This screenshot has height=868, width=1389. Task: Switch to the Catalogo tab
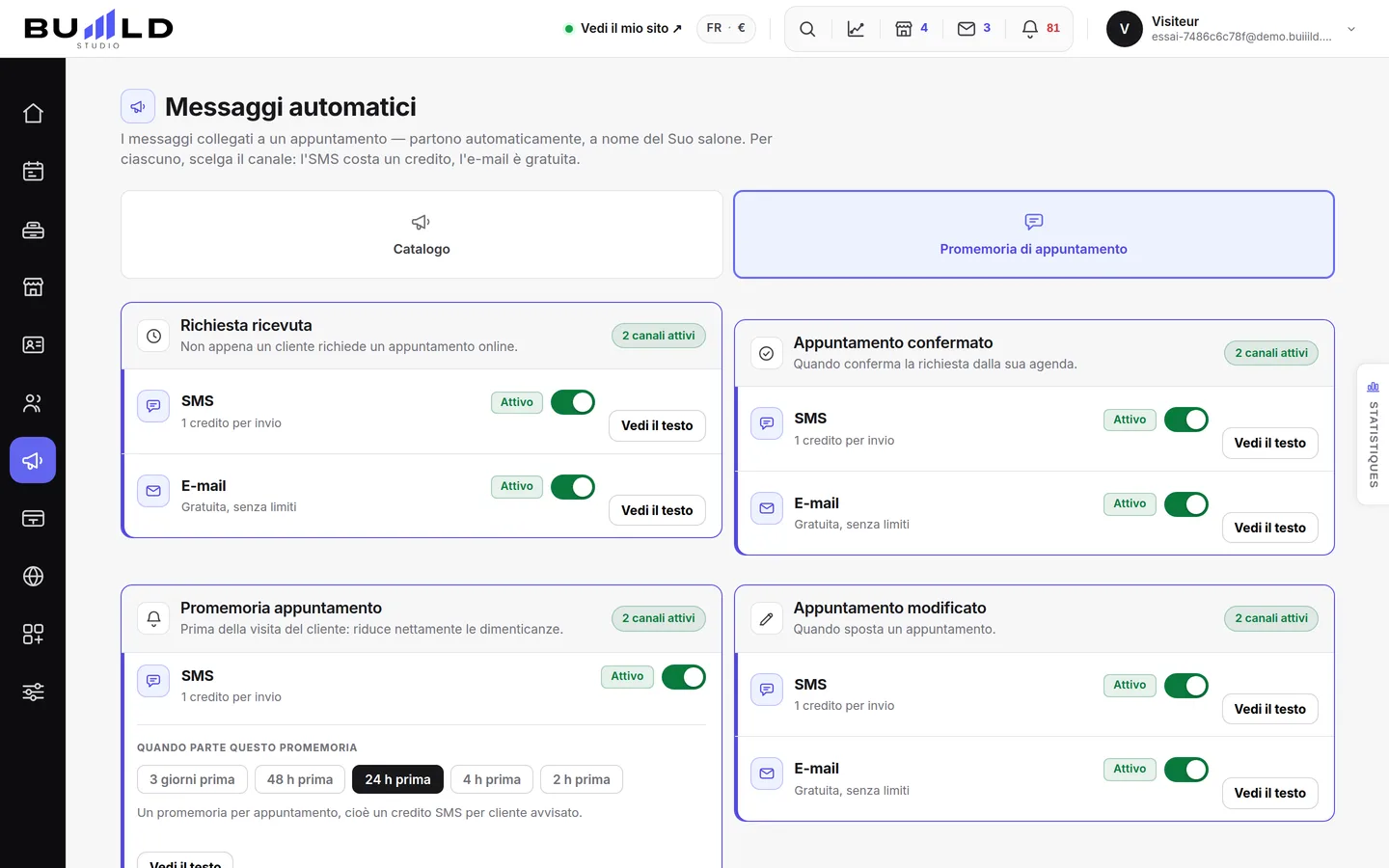pyautogui.click(x=422, y=234)
